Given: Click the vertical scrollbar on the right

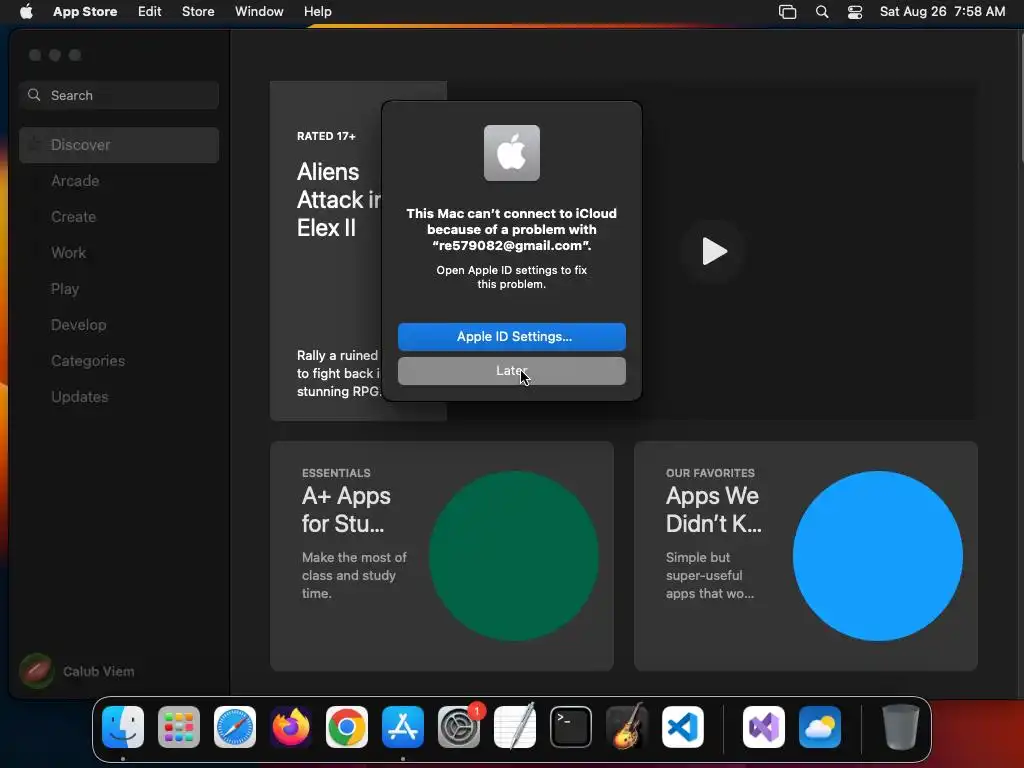Looking at the screenshot, I should coord(1020,98).
